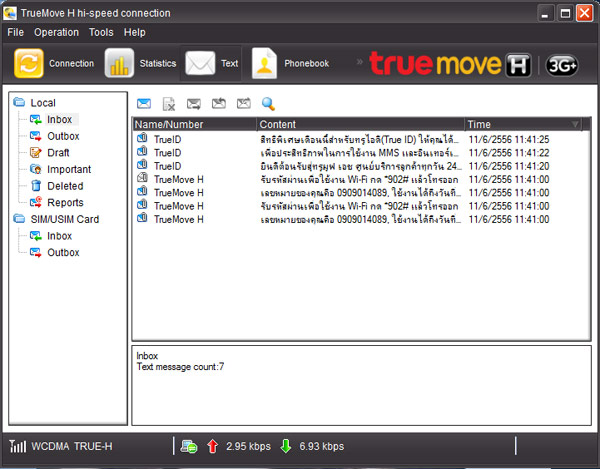The width and height of the screenshot is (600, 469).
Task: Click the signal strength bars icon
Action: pyautogui.click(x=18, y=446)
